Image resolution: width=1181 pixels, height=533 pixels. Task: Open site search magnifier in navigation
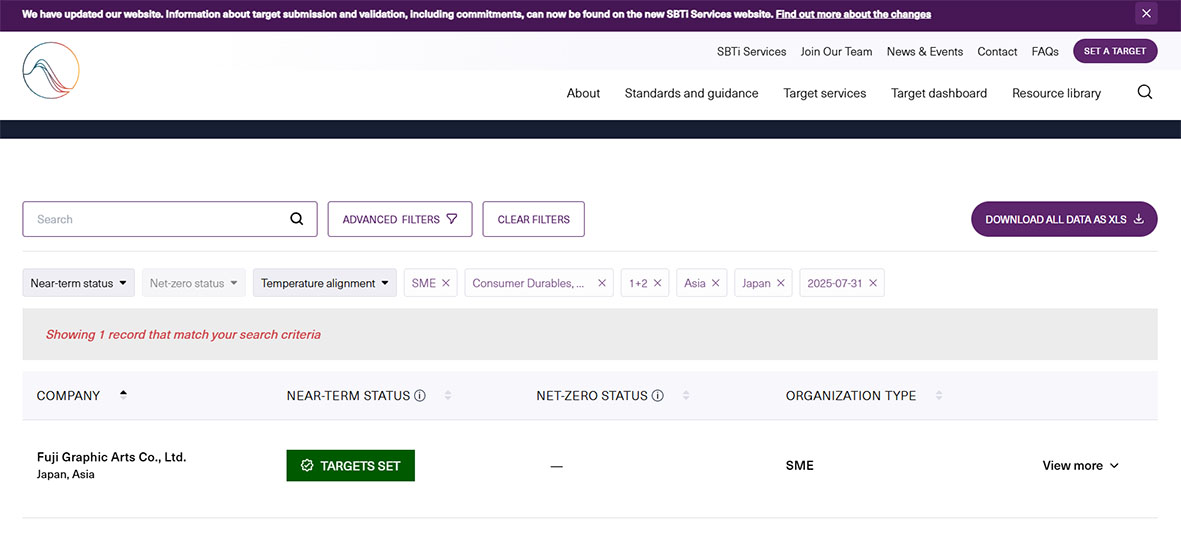1144,93
